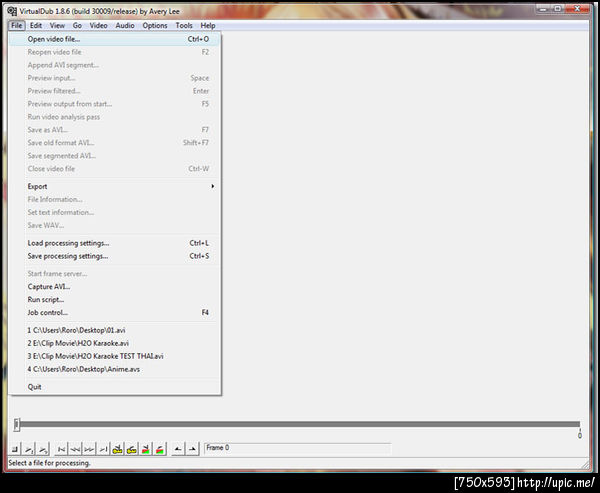The width and height of the screenshot is (600, 493).
Task: Go to next keyframe icon
Action: point(132,449)
